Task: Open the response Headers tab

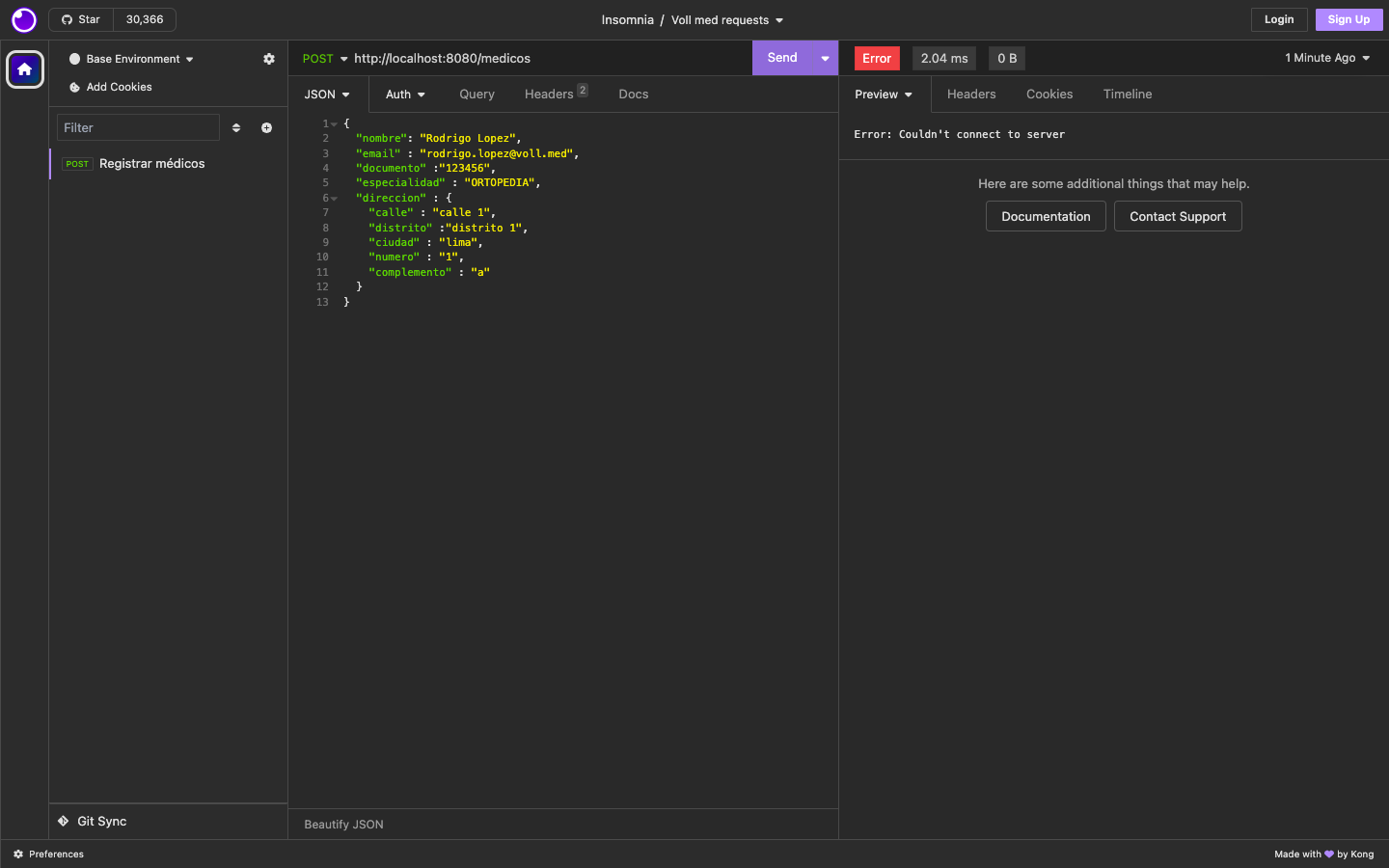Action: tap(971, 95)
